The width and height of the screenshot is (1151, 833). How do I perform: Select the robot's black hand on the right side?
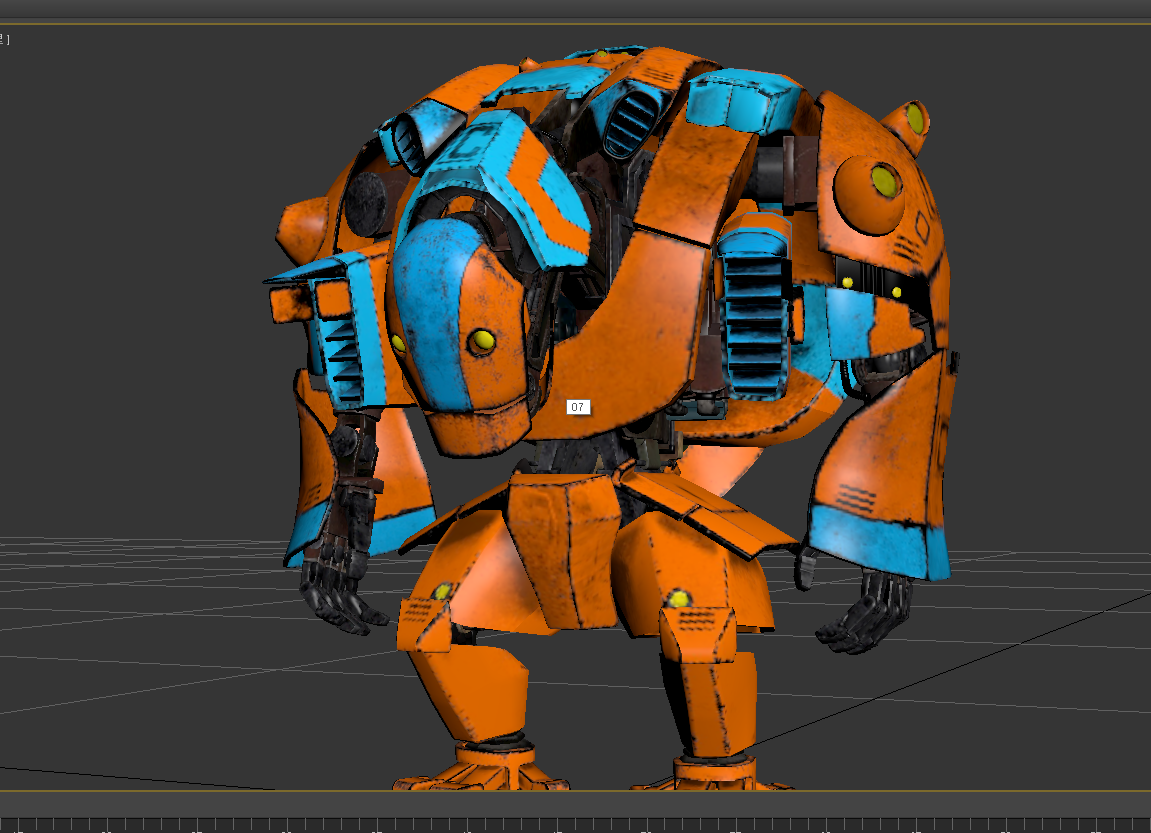pyautogui.click(x=866, y=615)
